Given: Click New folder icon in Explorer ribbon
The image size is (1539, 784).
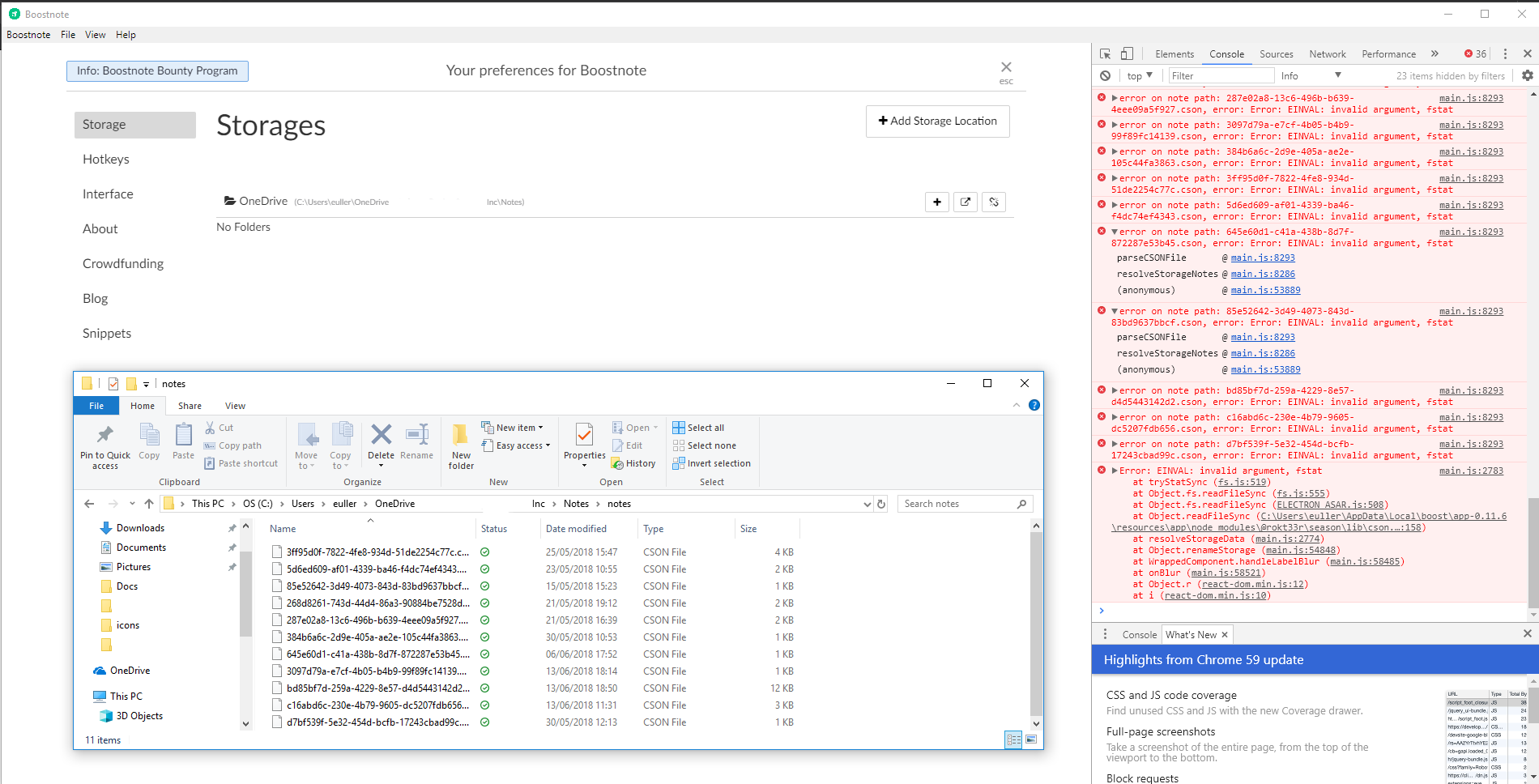Looking at the screenshot, I should (461, 446).
